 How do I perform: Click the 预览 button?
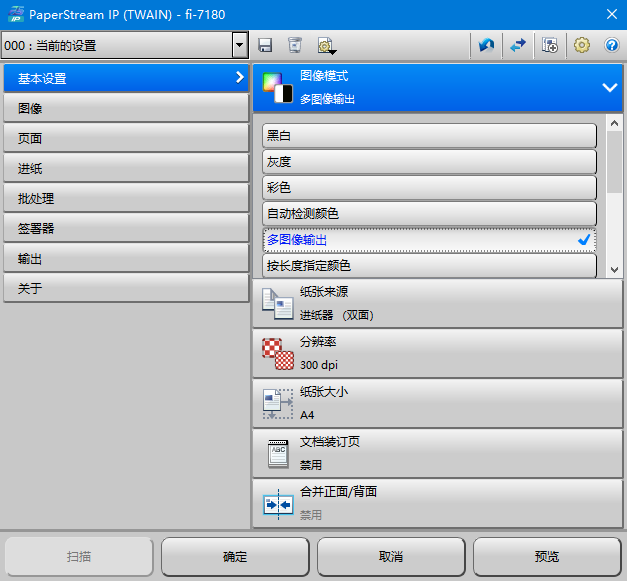547,557
